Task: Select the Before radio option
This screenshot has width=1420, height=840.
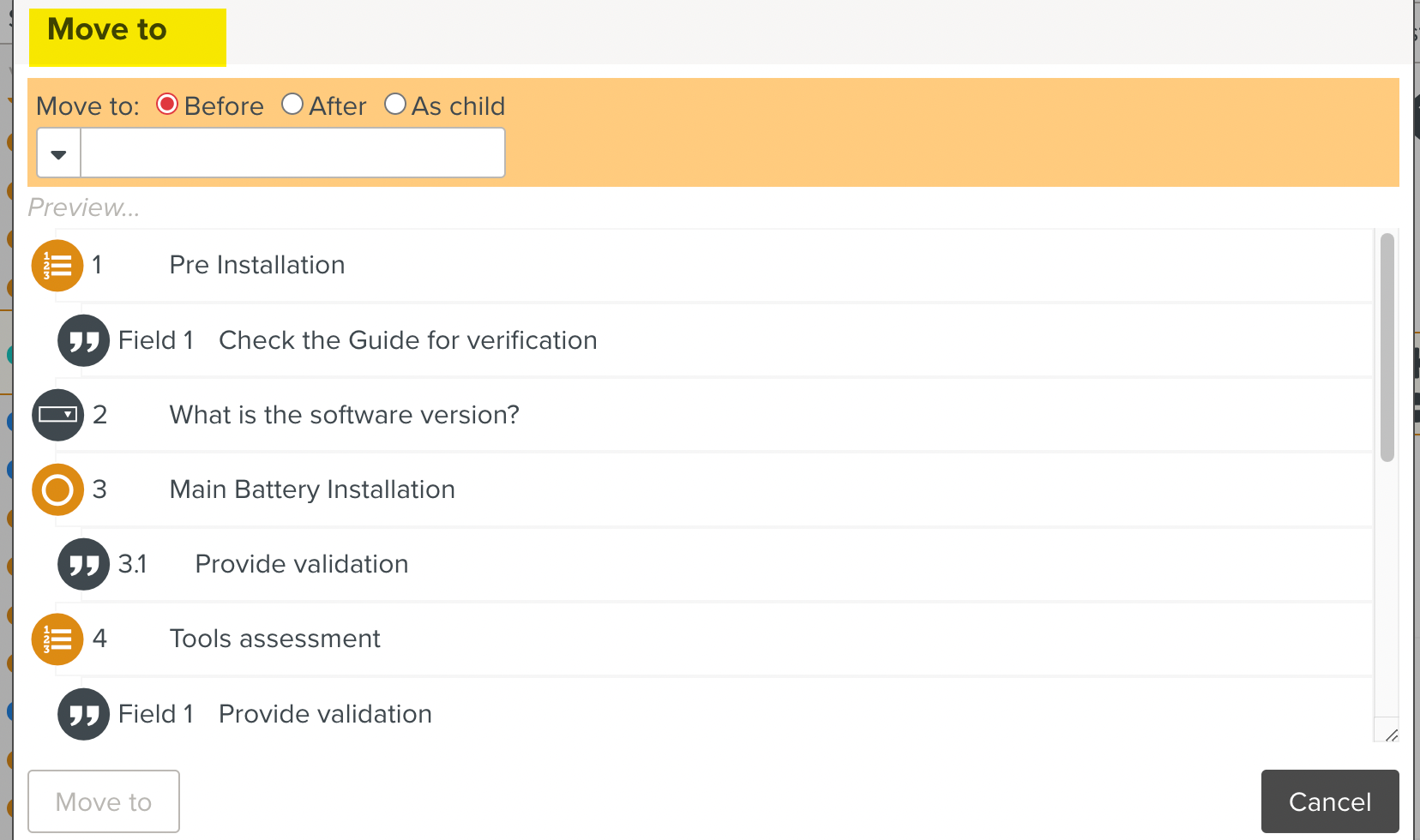Action: (x=167, y=105)
